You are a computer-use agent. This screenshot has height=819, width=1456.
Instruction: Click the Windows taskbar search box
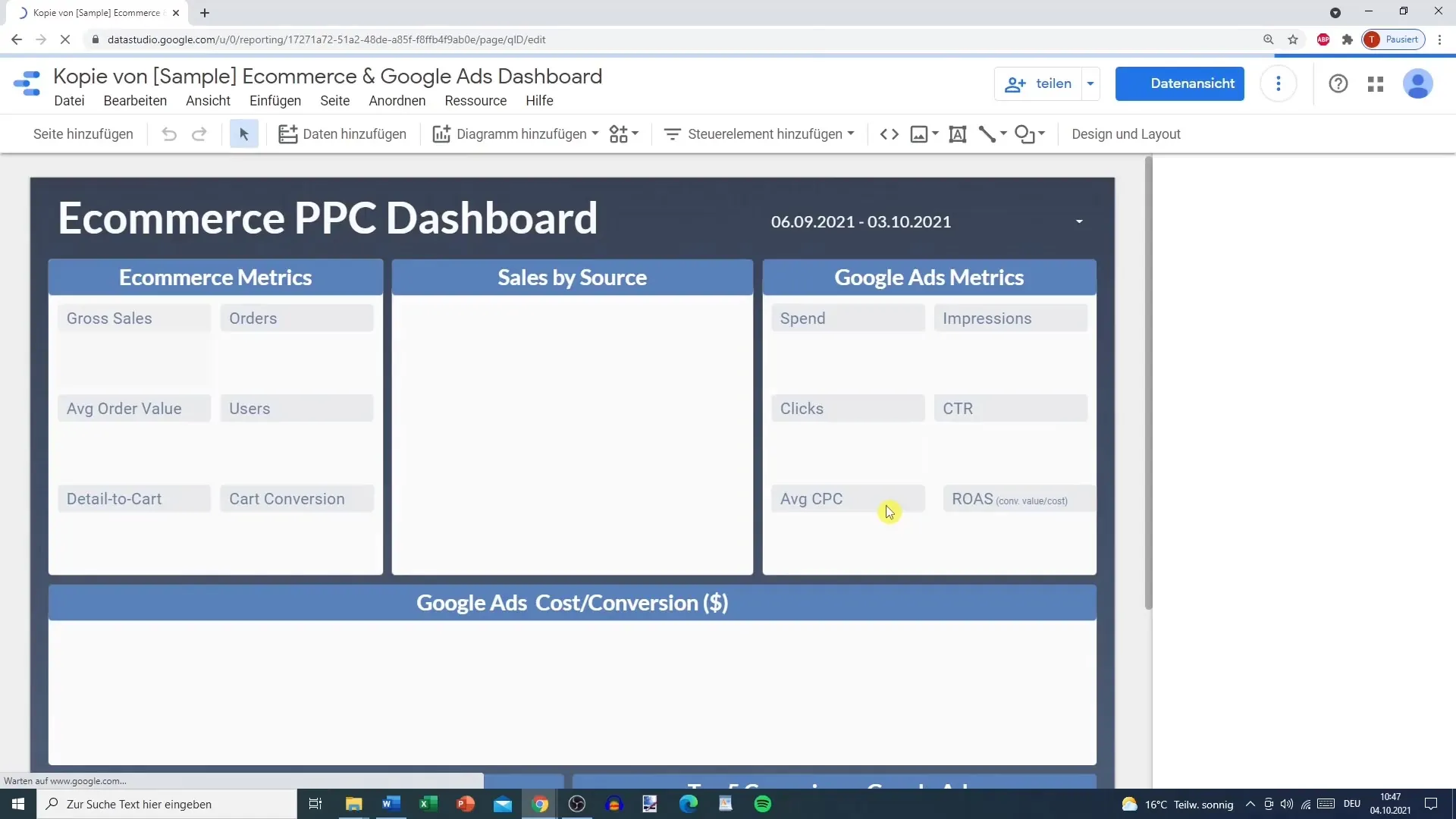pyautogui.click(x=167, y=804)
